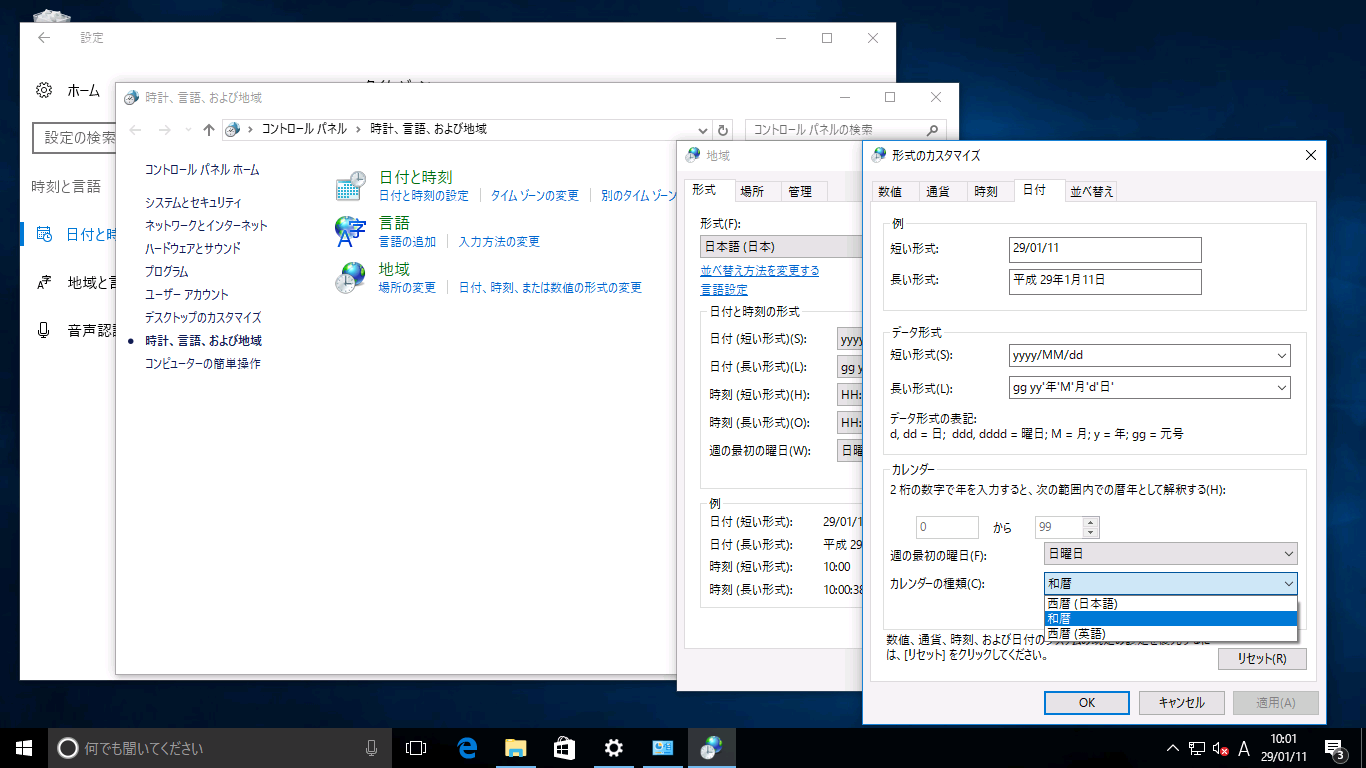Open File Explorer from the taskbar
Screen dimensions: 1366x768
pos(516,747)
